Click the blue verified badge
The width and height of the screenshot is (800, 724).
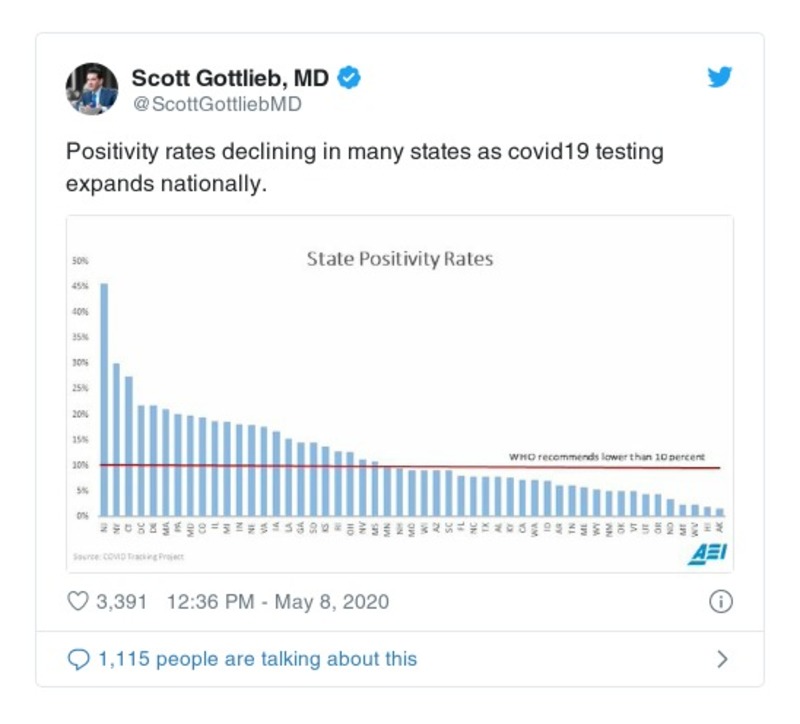(x=348, y=78)
